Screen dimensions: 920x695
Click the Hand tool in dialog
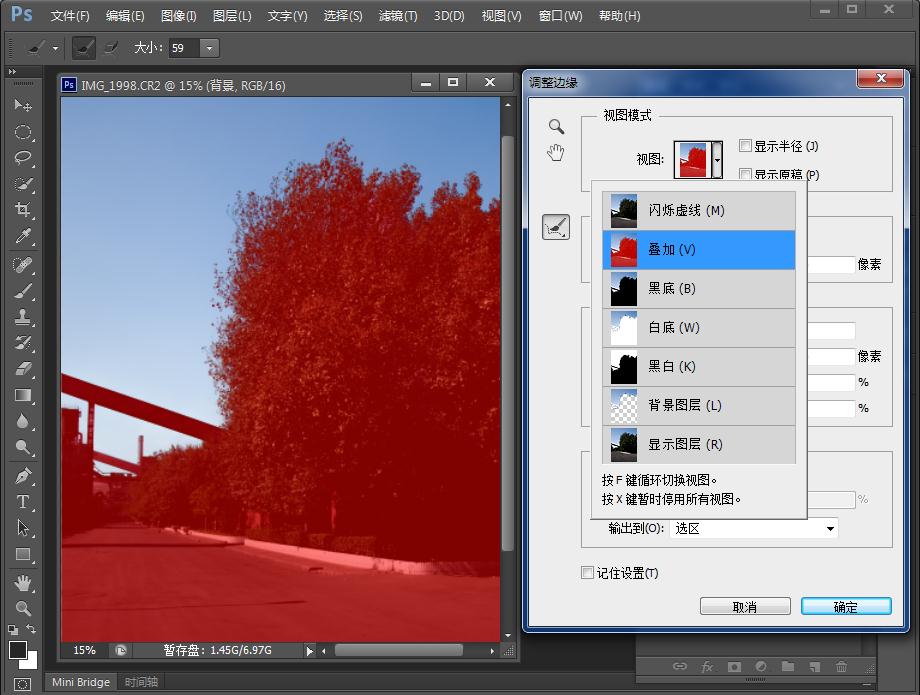tap(556, 152)
